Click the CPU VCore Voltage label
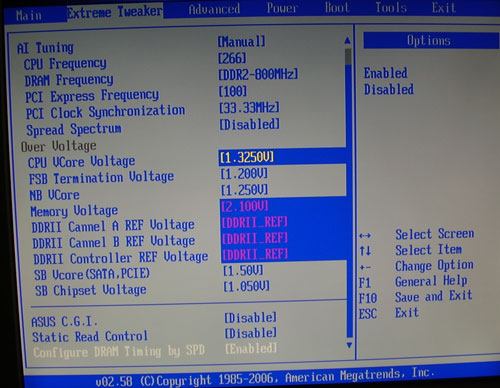The image size is (500, 388). click(x=82, y=162)
